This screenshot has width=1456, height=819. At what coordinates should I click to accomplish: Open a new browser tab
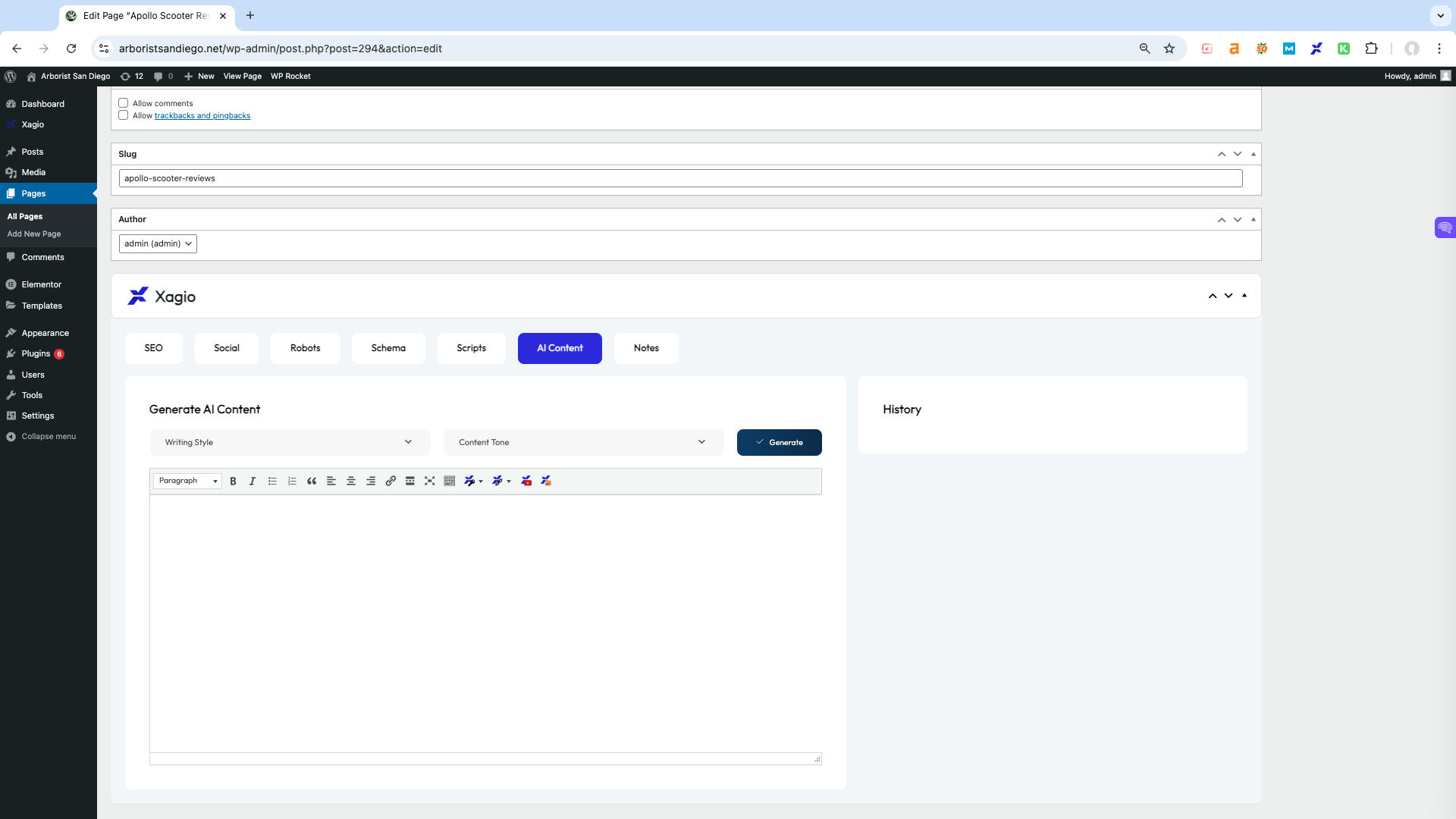250,15
